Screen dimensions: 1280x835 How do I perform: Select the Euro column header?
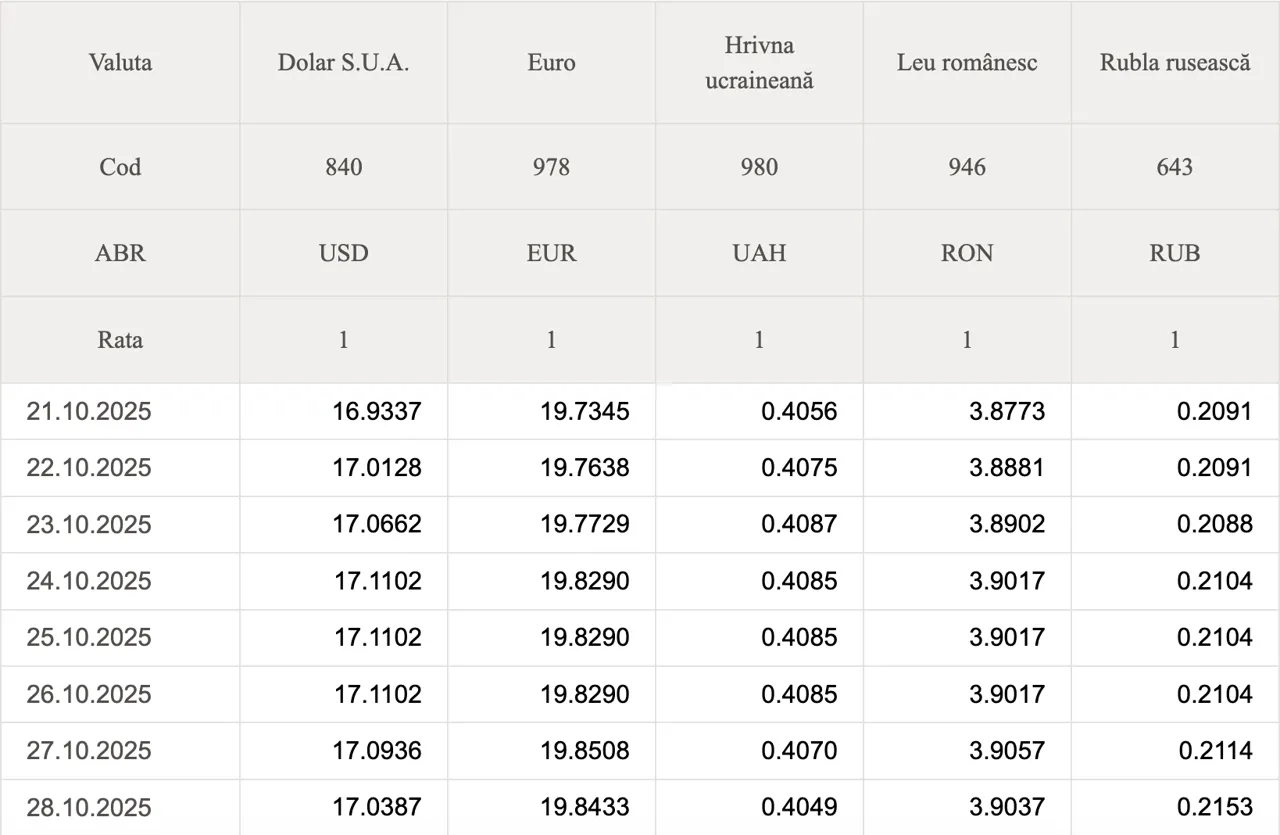click(x=551, y=62)
